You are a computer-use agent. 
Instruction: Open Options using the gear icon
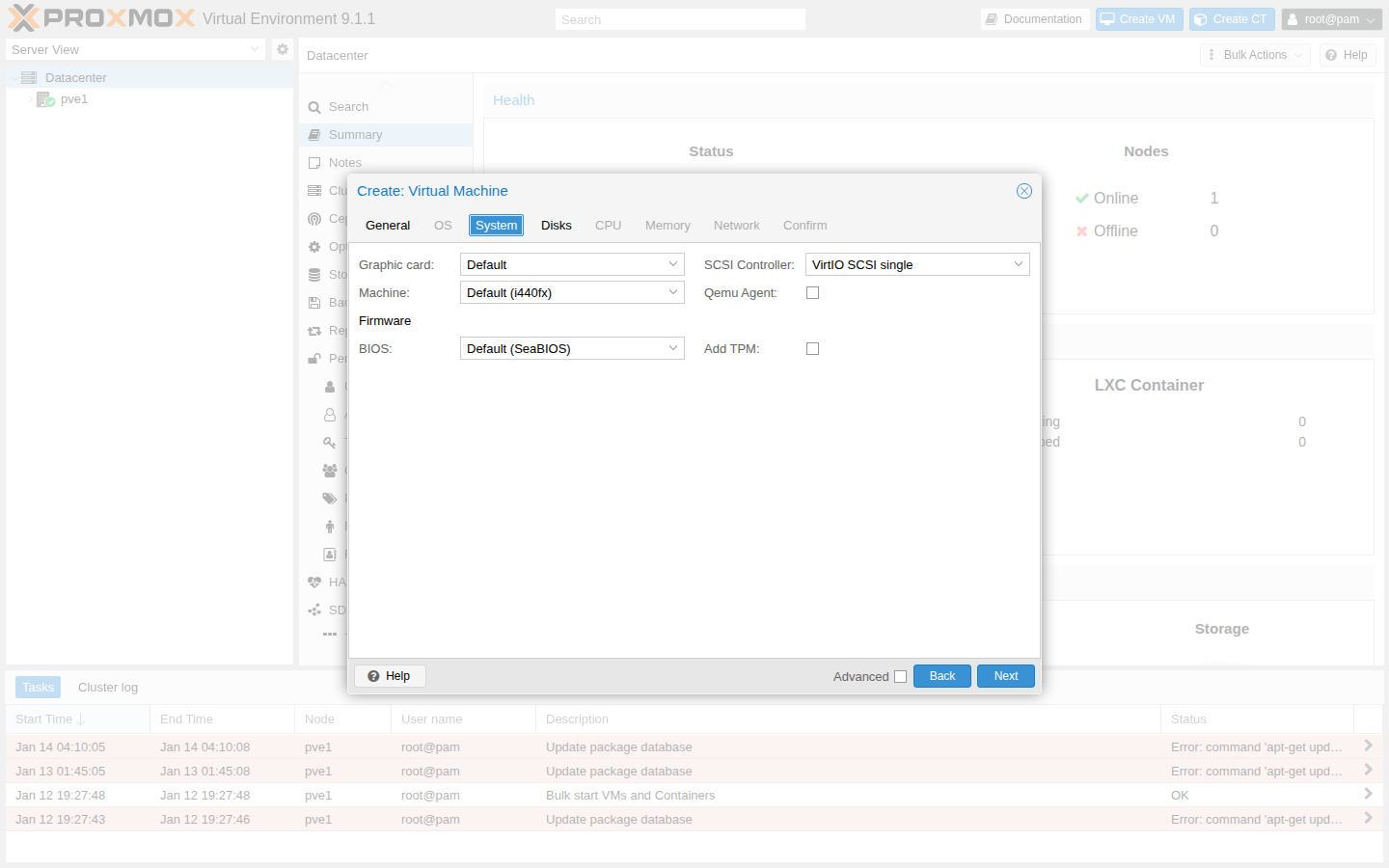[x=314, y=246]
